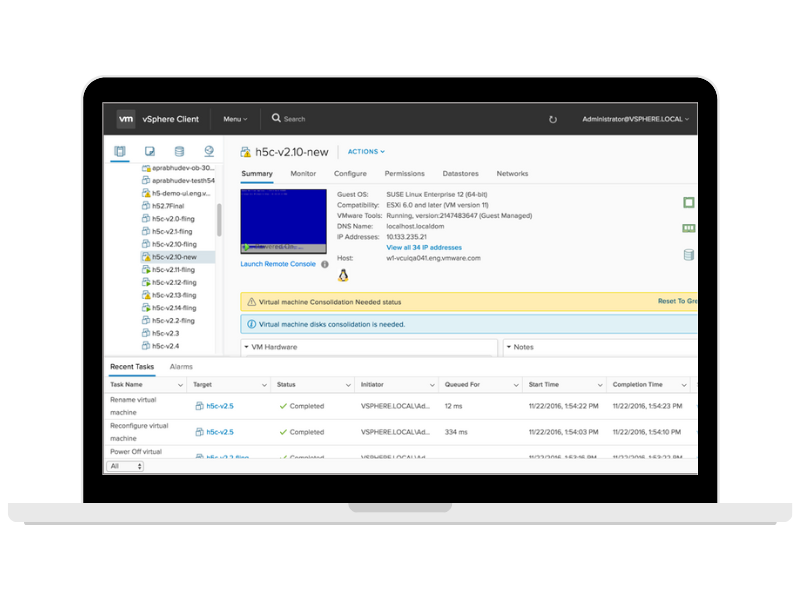Open the Permissions tab
Image resolution: width=800 pixels, height=600 pixels.
[405, 173]
